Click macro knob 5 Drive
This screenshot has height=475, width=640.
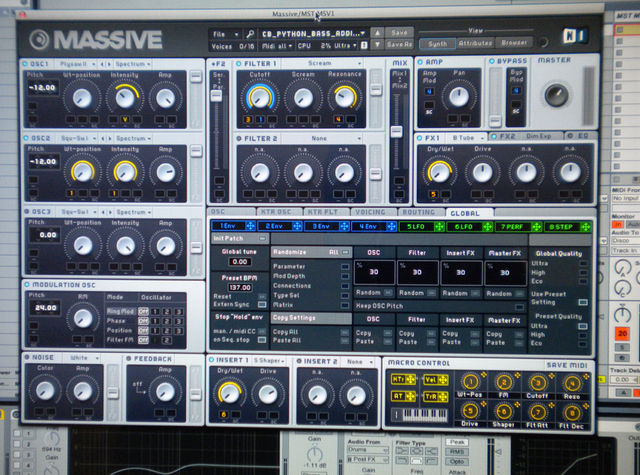(470, 411)
